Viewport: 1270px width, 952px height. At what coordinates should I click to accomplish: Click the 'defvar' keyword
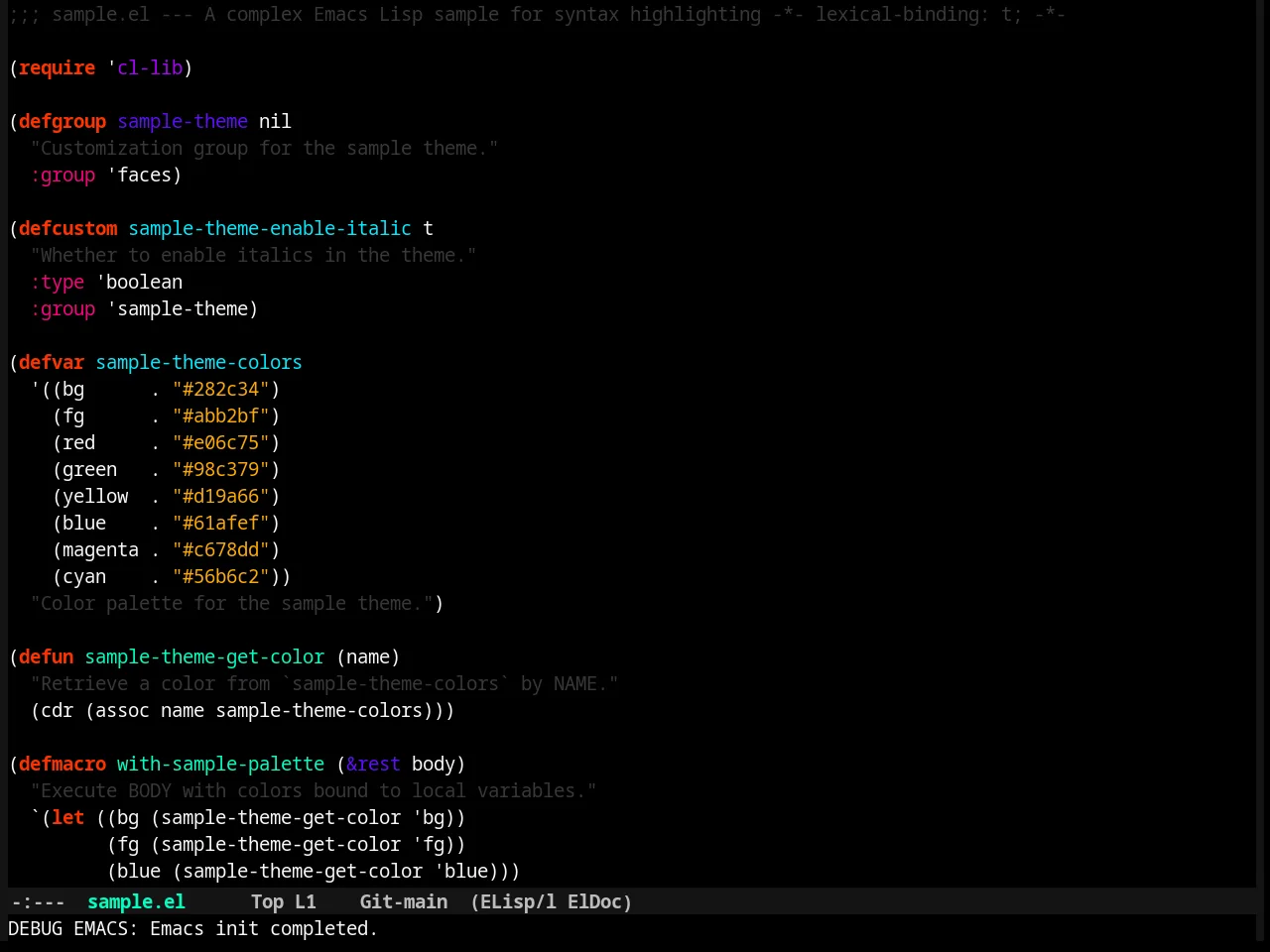click(x=52, y=362)
